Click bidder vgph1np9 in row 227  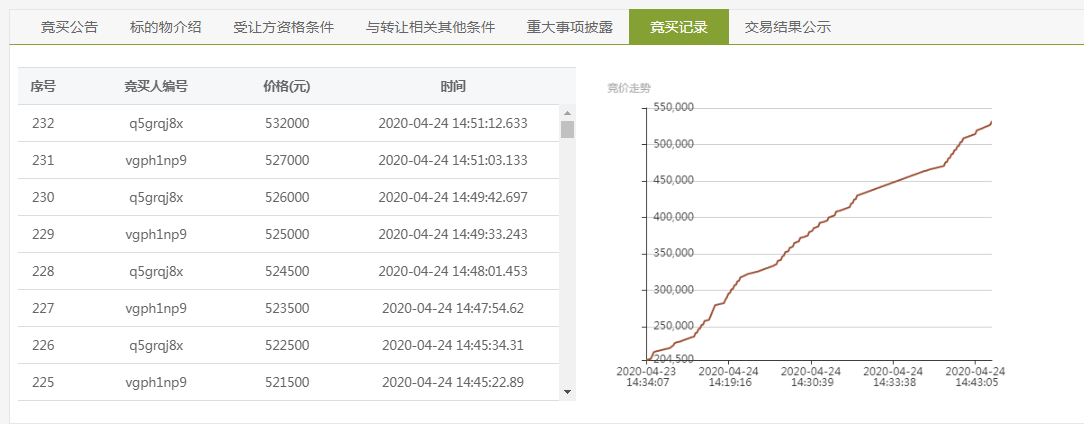point(156,308)
